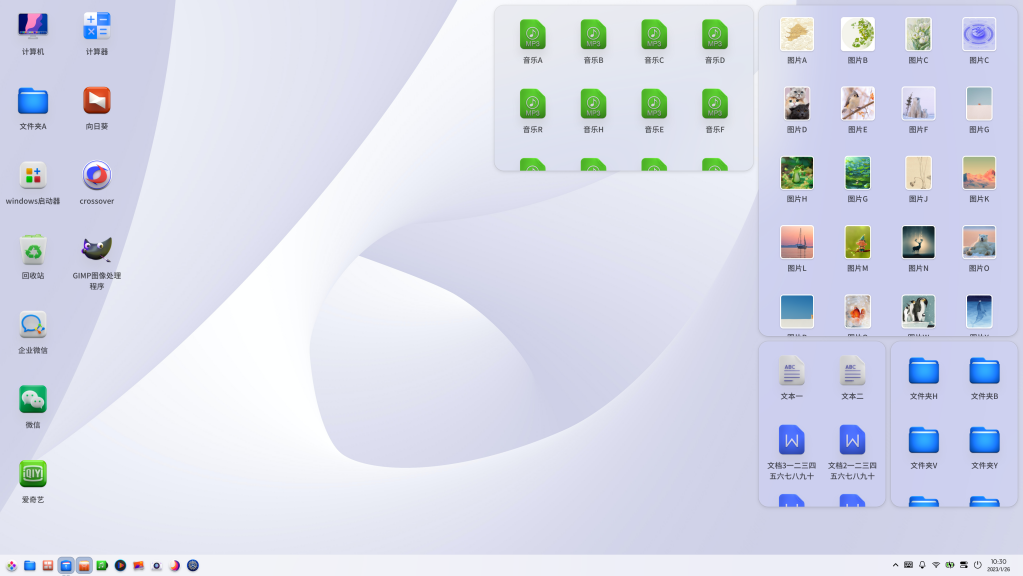Launch 微信 from the desktop

point(33,400)
